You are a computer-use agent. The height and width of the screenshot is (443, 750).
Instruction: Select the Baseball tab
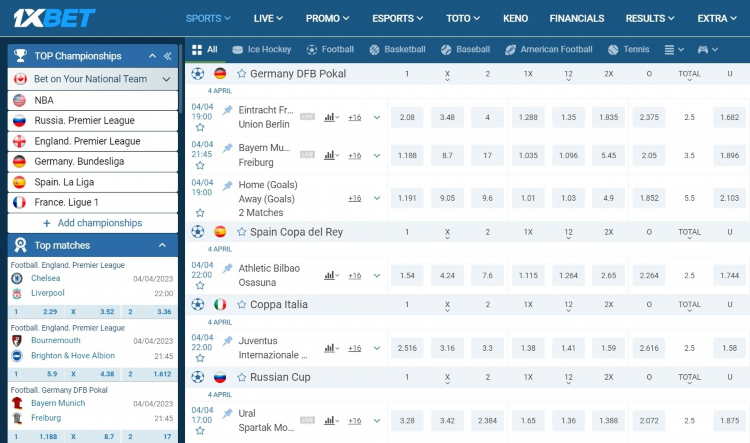point(465,49)
